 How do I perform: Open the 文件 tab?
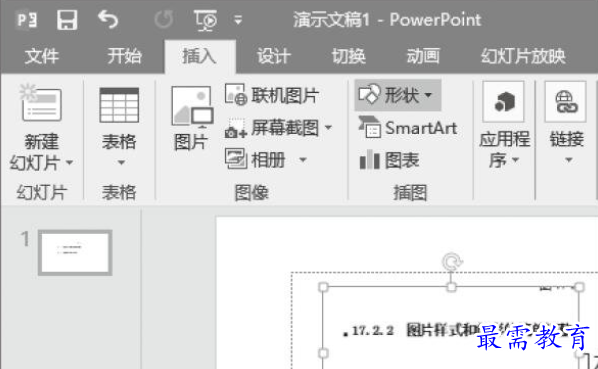42,56
